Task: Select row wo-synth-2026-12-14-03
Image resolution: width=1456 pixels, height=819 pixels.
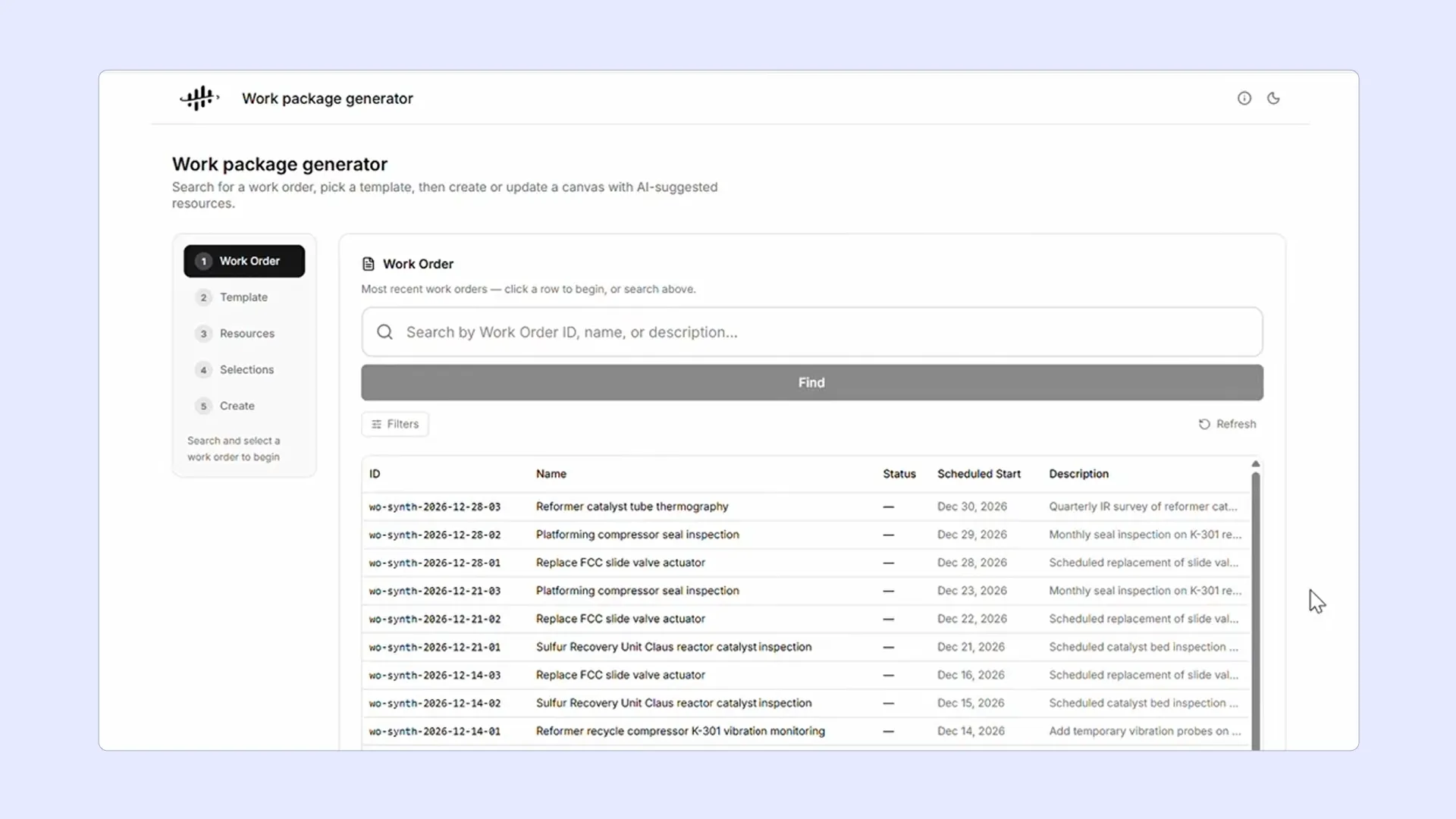Action: [x=807, y=675]
